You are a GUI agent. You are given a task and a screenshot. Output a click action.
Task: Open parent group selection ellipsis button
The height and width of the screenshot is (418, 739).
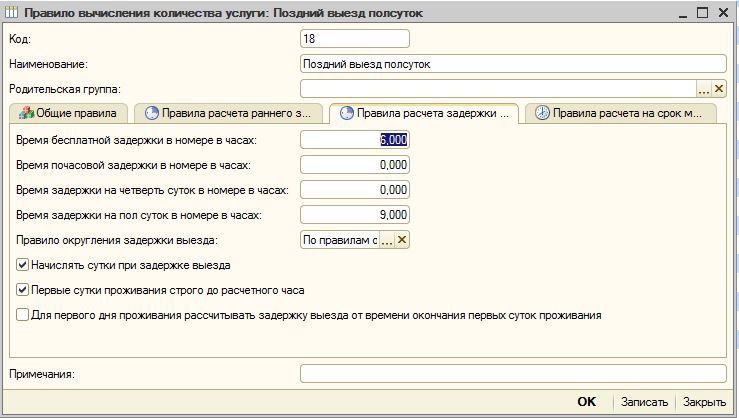click(x=704, y=89)
